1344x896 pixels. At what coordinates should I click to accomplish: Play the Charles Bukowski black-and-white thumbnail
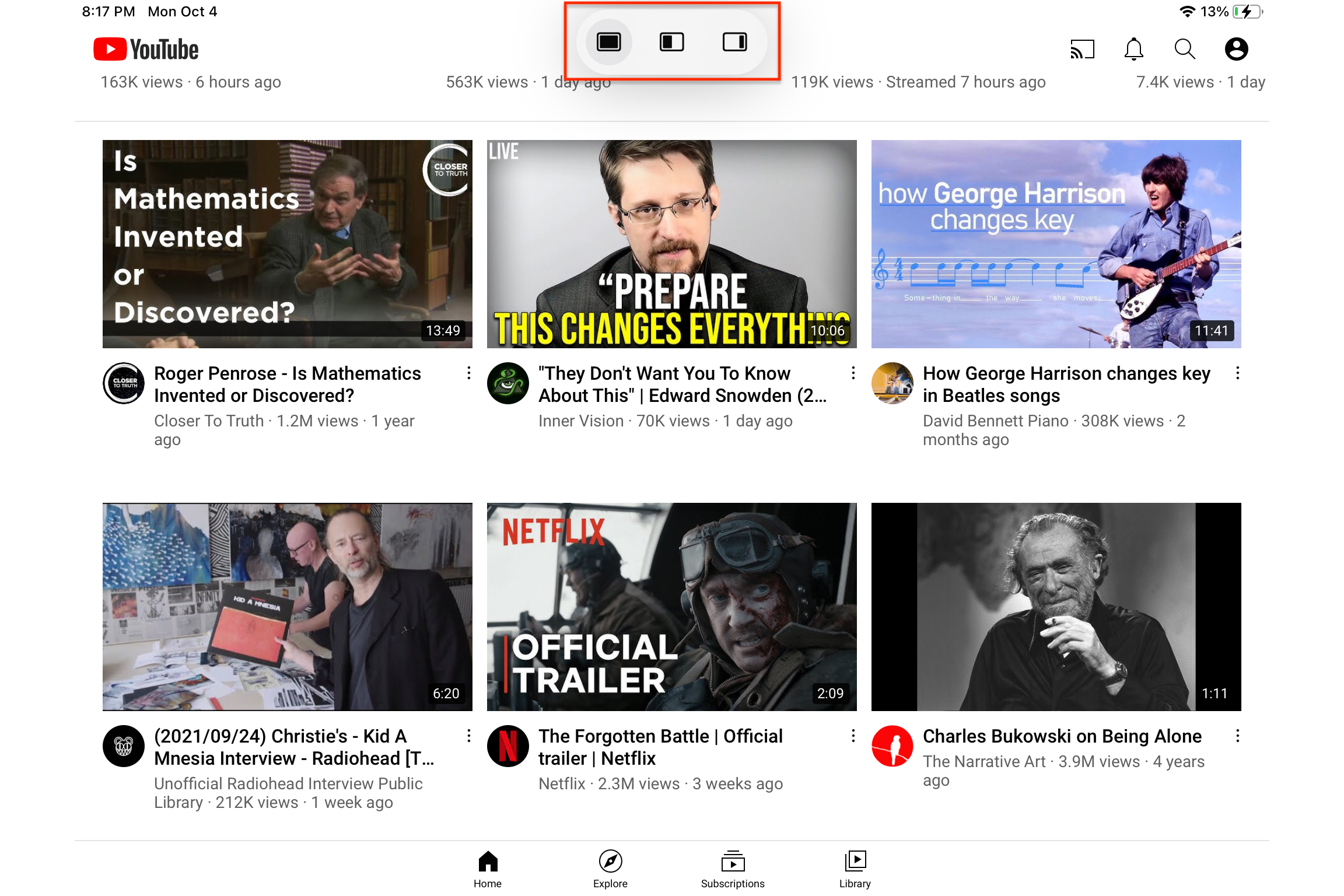click(x=1056, y=607)
